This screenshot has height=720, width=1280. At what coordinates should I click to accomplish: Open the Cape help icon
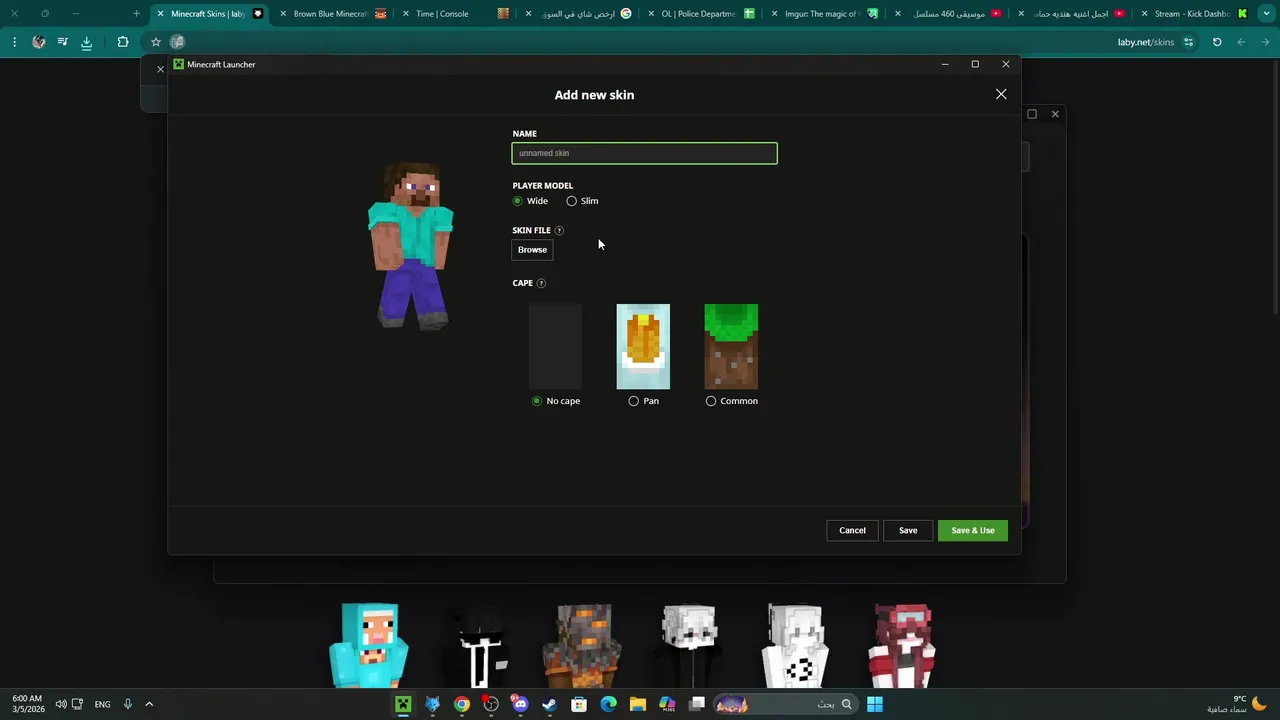point(541,283)
